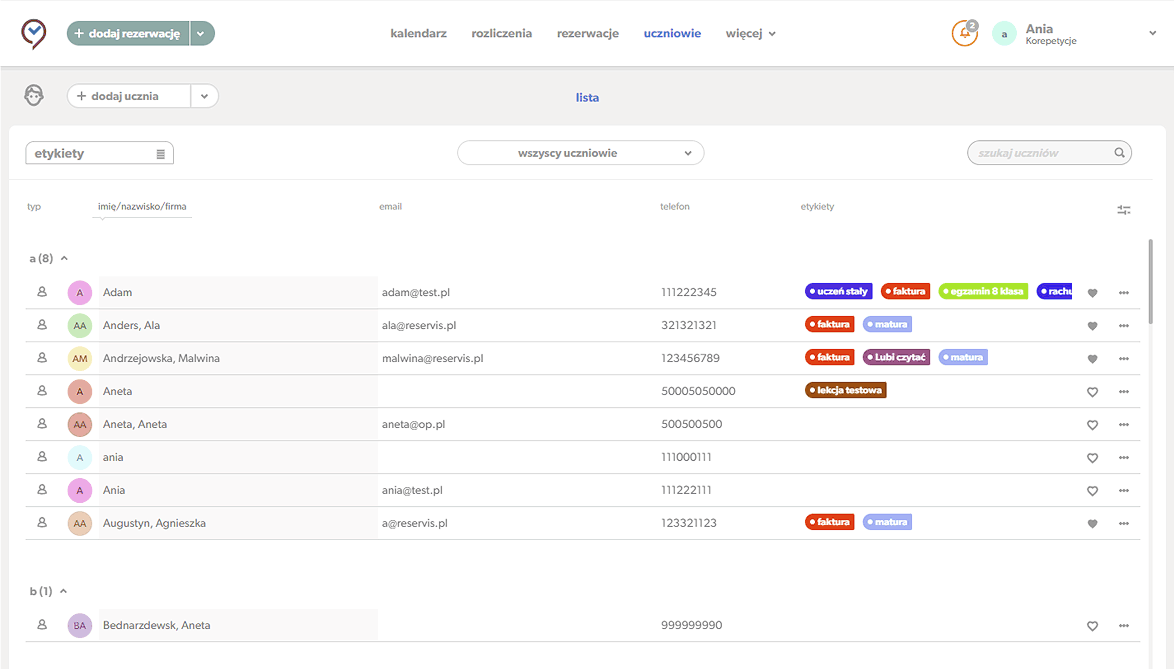Click the green 'egzamin 8 klasa' label
This screenshot has height=669, width=1174.
click(983, 291)
